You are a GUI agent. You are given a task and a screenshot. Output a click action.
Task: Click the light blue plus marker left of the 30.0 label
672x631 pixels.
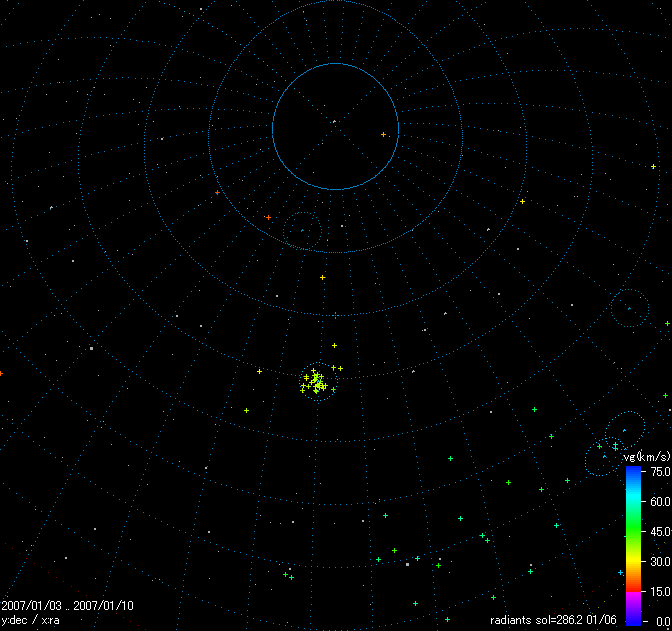click(x=620, y=572)
